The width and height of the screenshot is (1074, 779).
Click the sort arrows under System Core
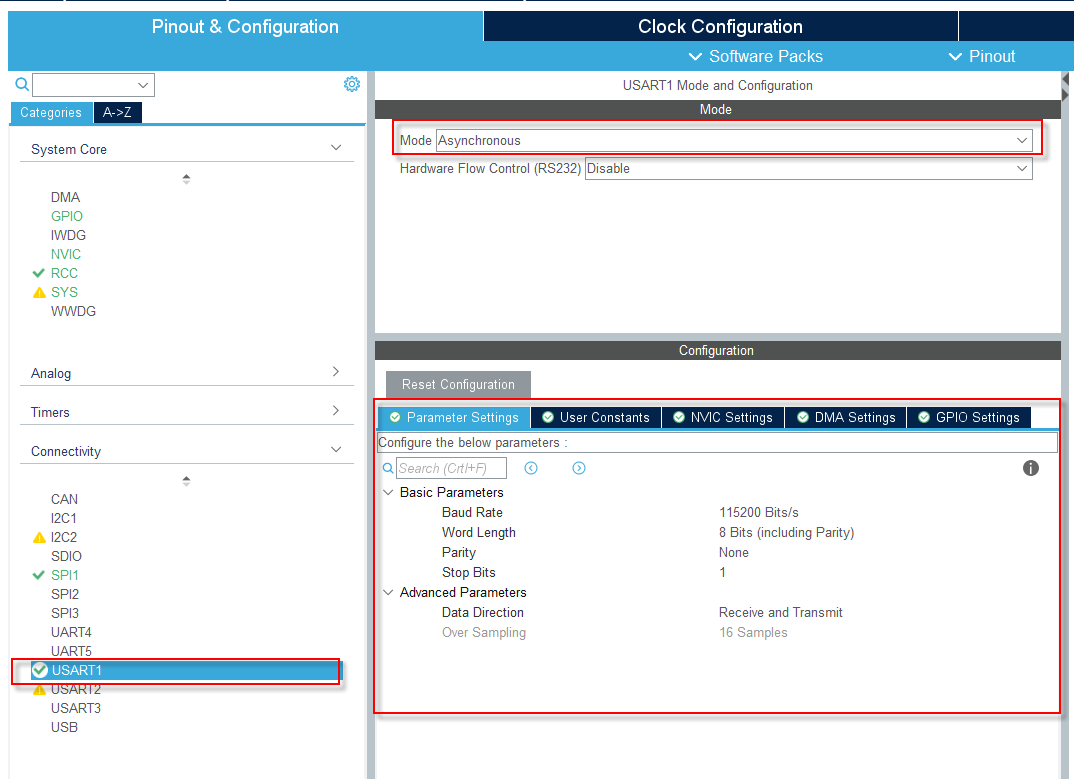point(186,179)
